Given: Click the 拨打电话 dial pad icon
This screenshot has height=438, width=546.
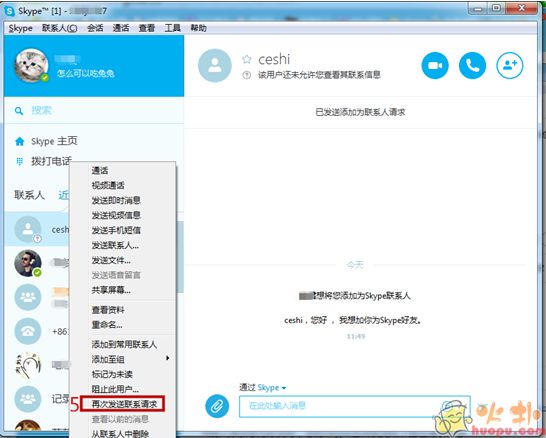Looking at the screenshot, I should point(20,161).
